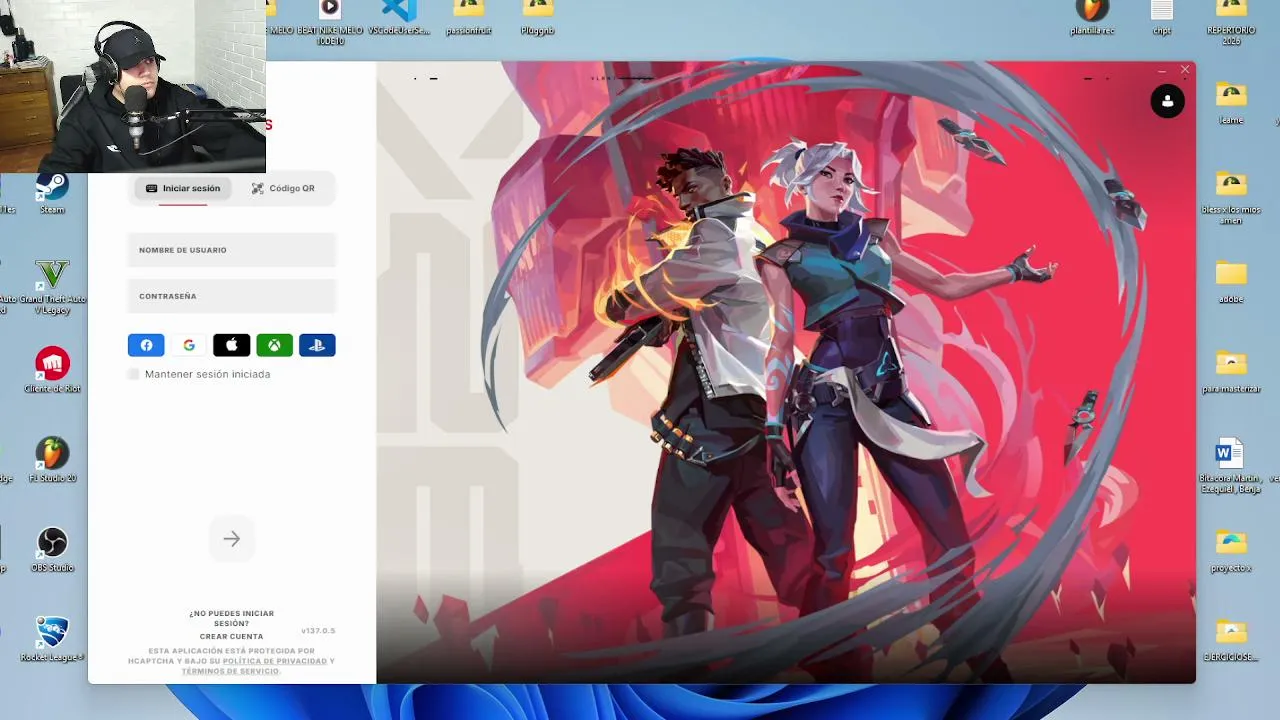Enable the Mantener sesión iniciada checkbox
Image resolution: width=1280 pixels, height=720 pixels.
pyautogui.click(x=134, y=374)
